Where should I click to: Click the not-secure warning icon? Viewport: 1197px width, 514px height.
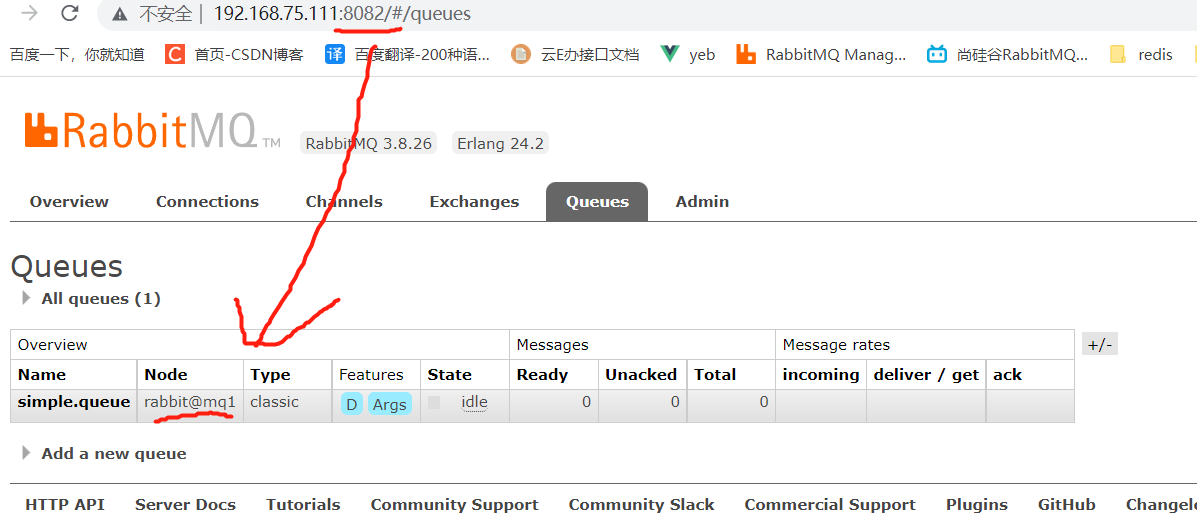point(118,14)
